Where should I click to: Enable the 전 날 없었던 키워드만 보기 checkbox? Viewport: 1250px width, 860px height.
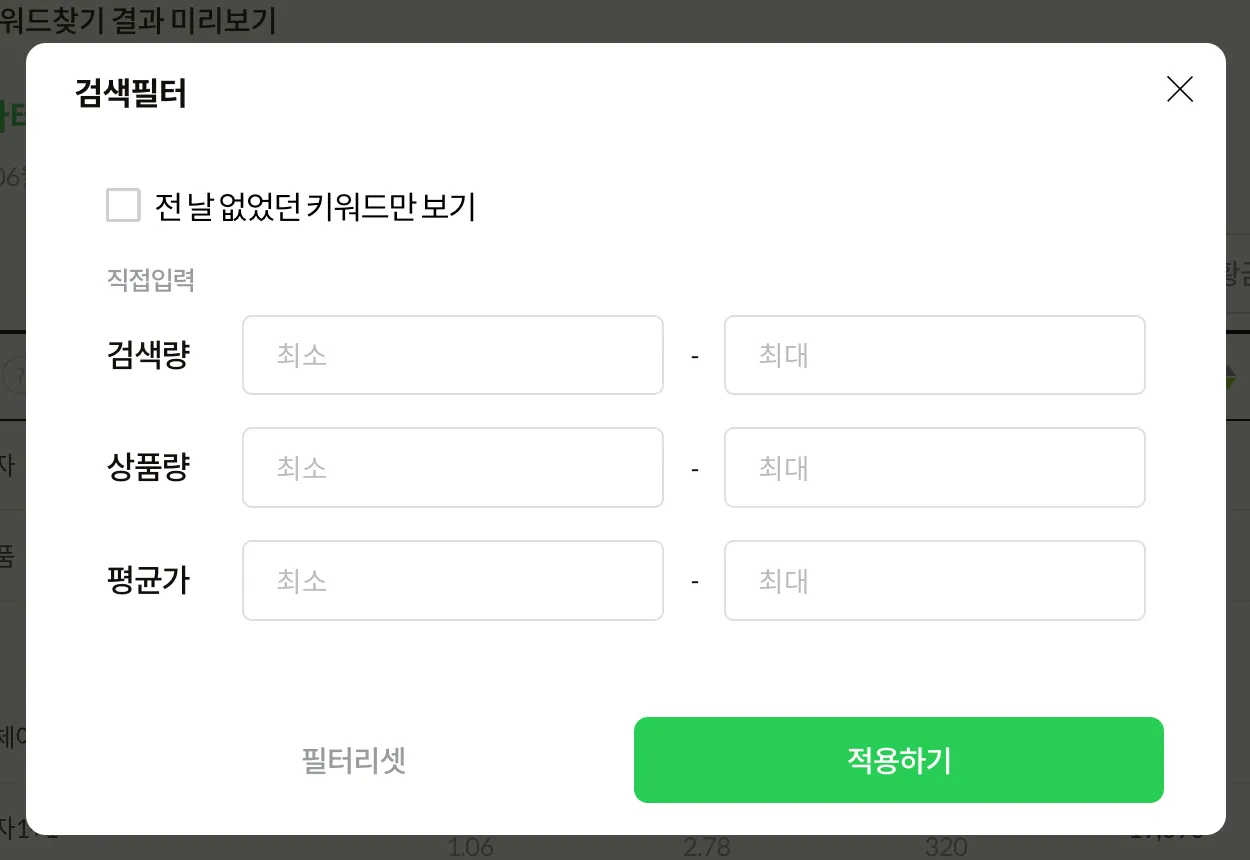124,206
